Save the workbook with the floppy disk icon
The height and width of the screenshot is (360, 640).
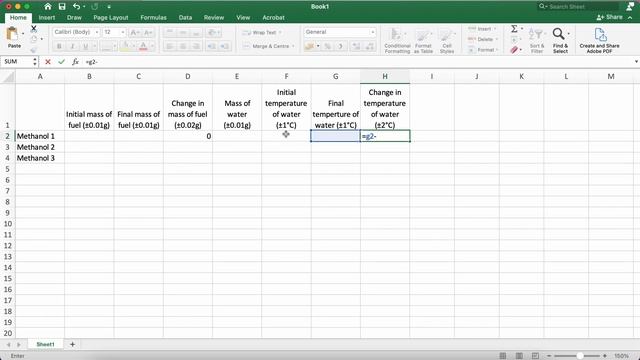(62, 7)
